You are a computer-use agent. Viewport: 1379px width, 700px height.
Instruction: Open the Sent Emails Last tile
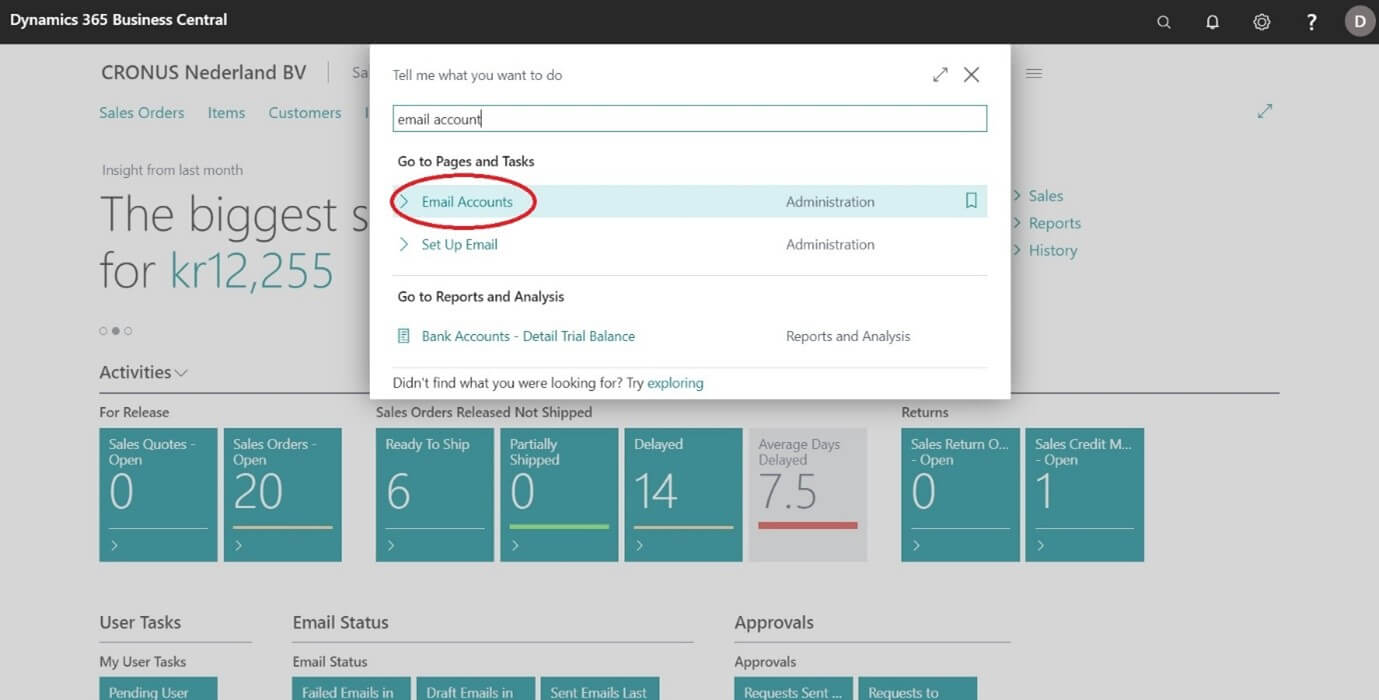tap(600, 688)
